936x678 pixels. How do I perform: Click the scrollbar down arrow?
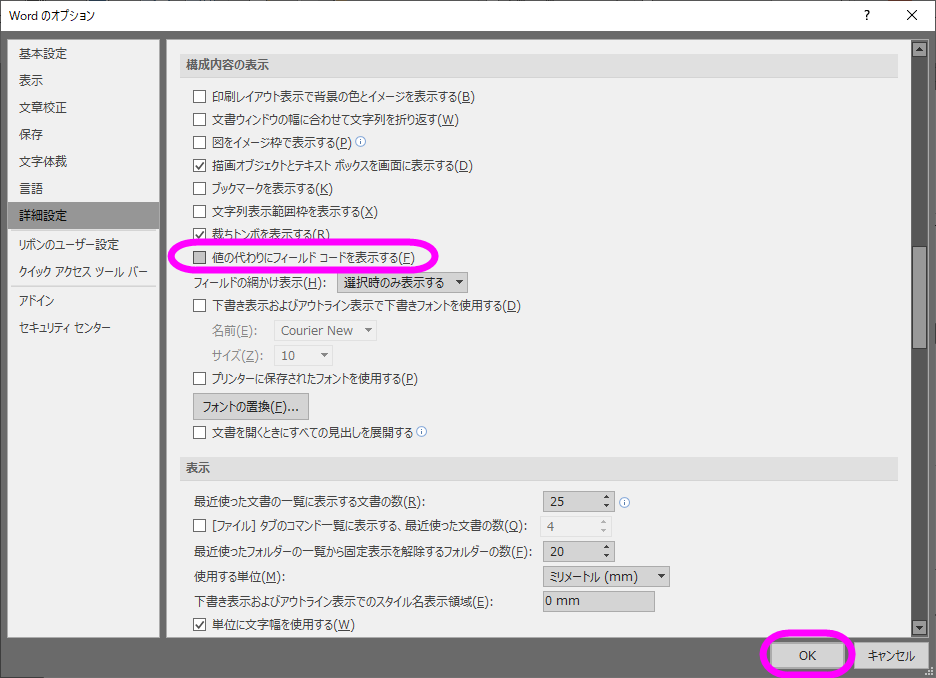919,627
